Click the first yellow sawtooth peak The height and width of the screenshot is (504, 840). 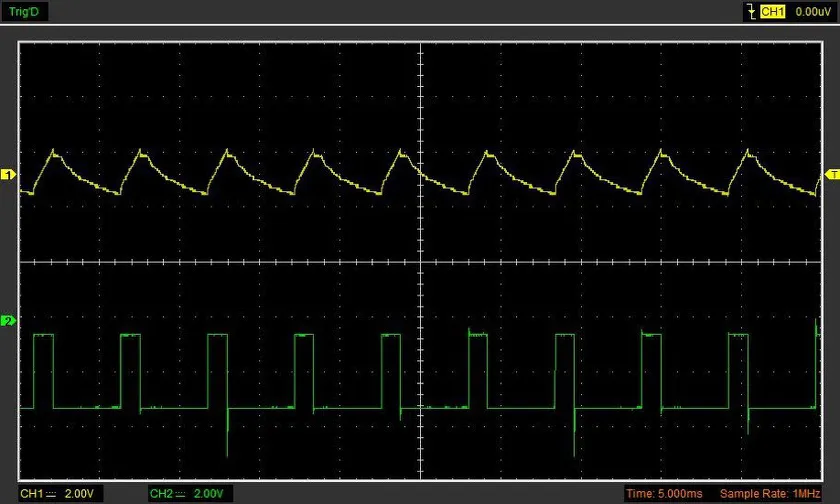[53, 152]
